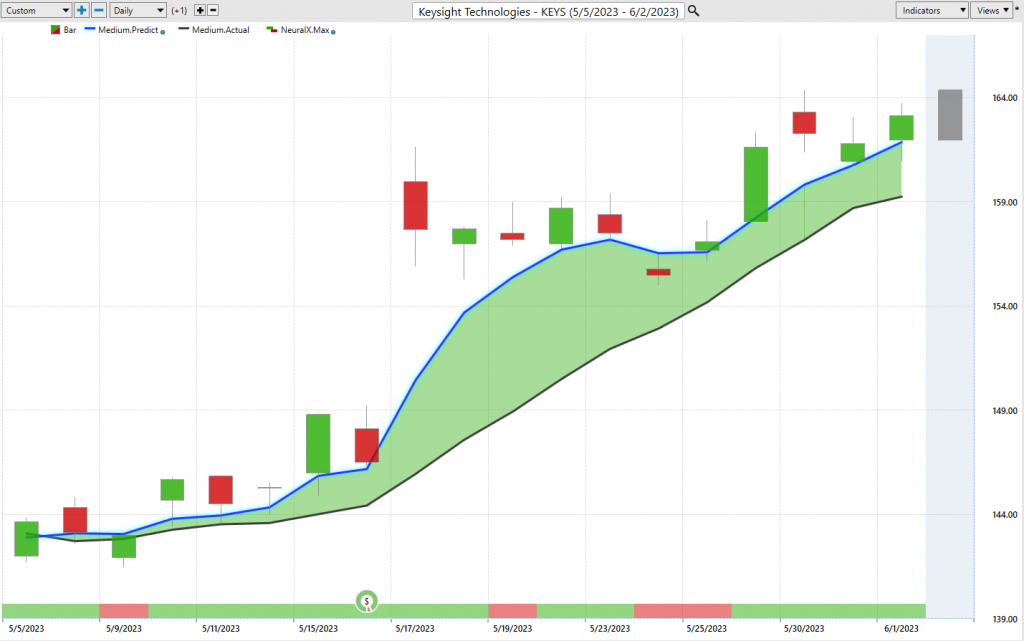This screenshot has height=641, width=1024.
Task: Click the 149.00 price axis label
Action: [1005, 411]
